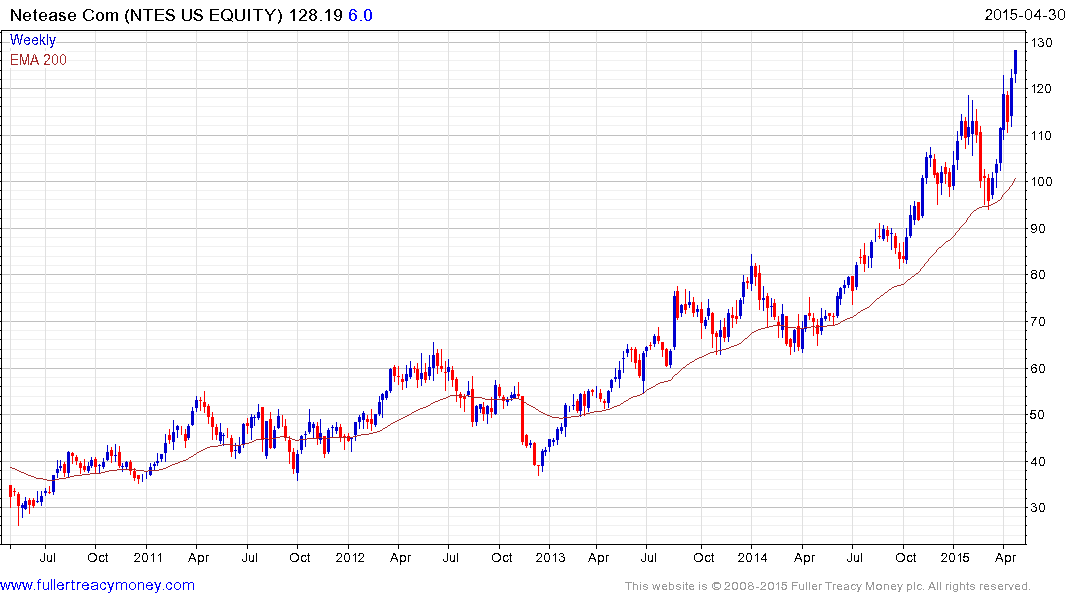The height and width of the screenshot is (600, 1075).
Task: Select the 2012 marker on time axis
Action: click(350, 557)
